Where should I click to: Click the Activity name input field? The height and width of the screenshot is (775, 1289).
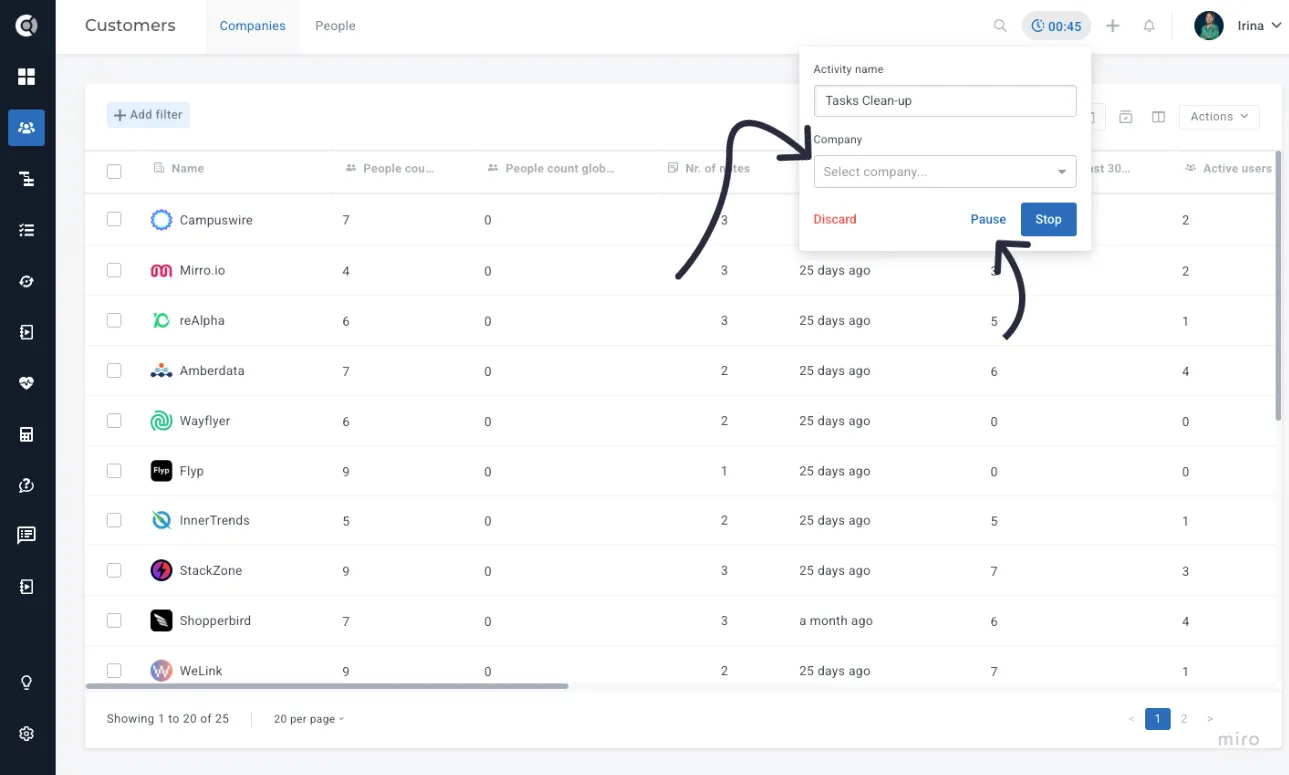click(x=945, y=101)
